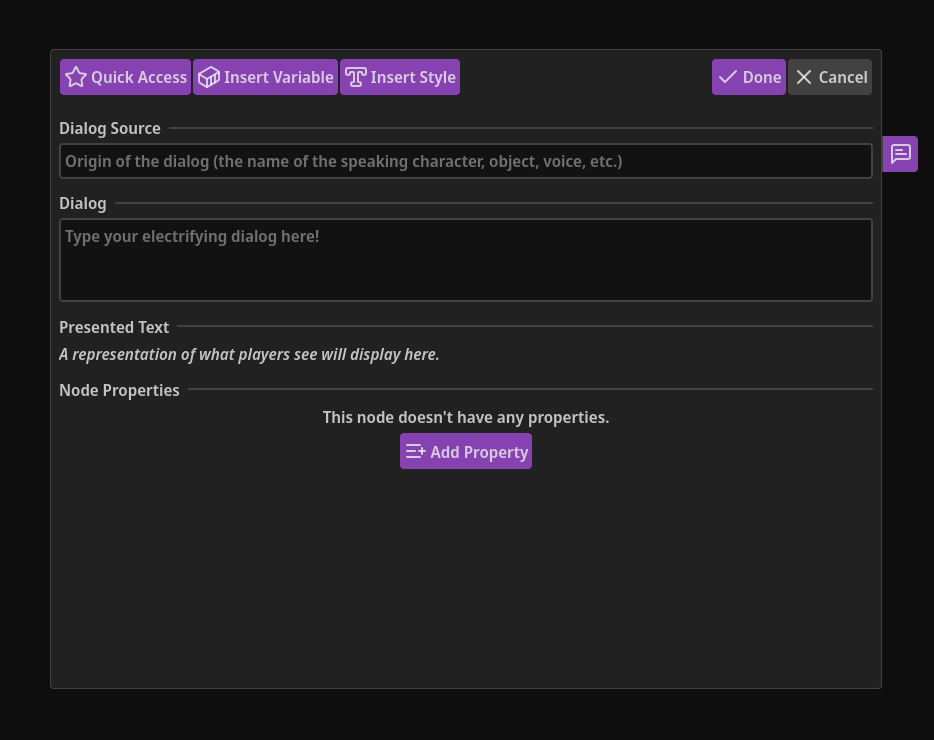The height and width of the screenshot is (740, 934).
Task: Focus the Dialog Source input field
Action: coord(466,161)
